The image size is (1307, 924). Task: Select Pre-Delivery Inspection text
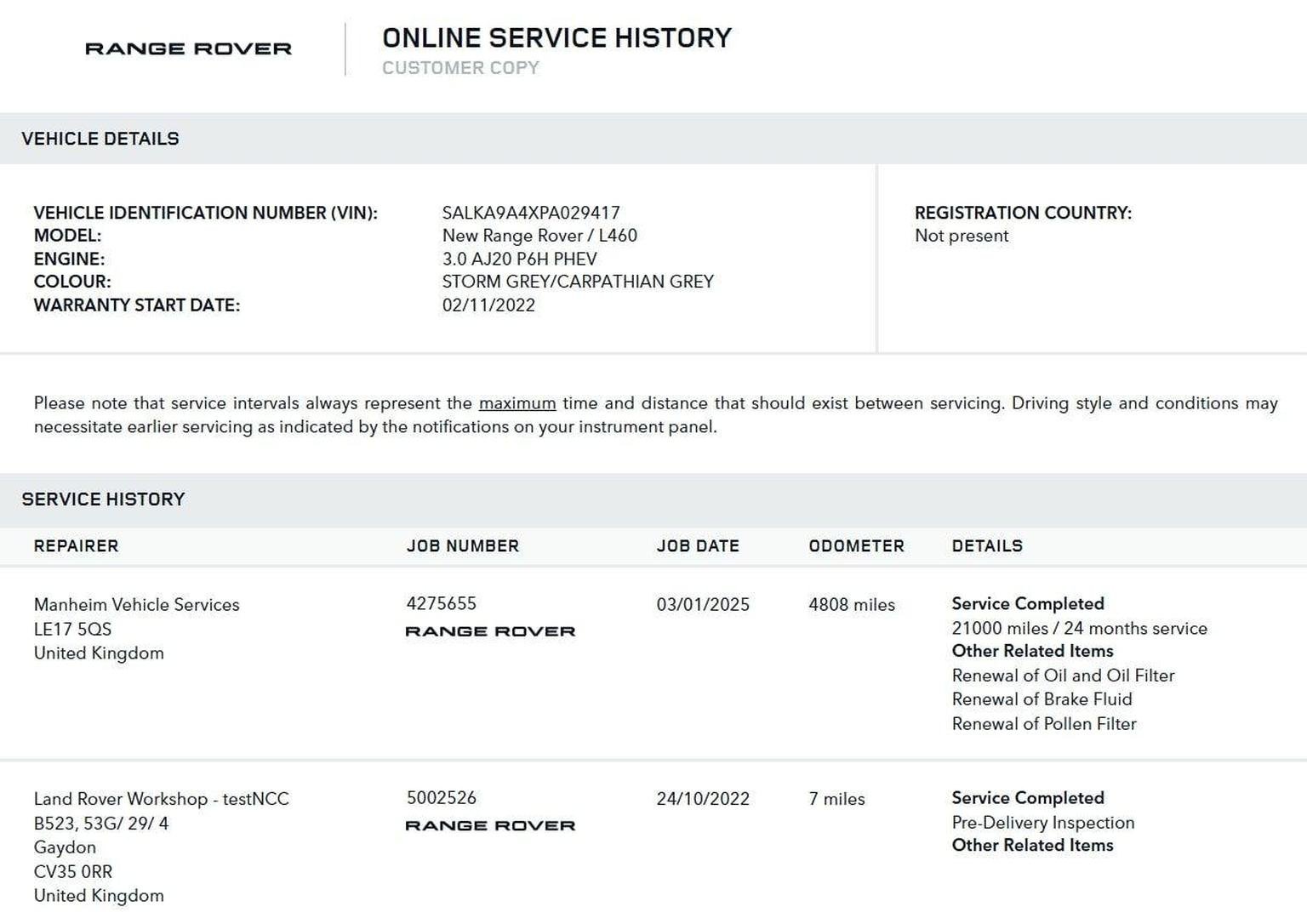pos(1043,823)
